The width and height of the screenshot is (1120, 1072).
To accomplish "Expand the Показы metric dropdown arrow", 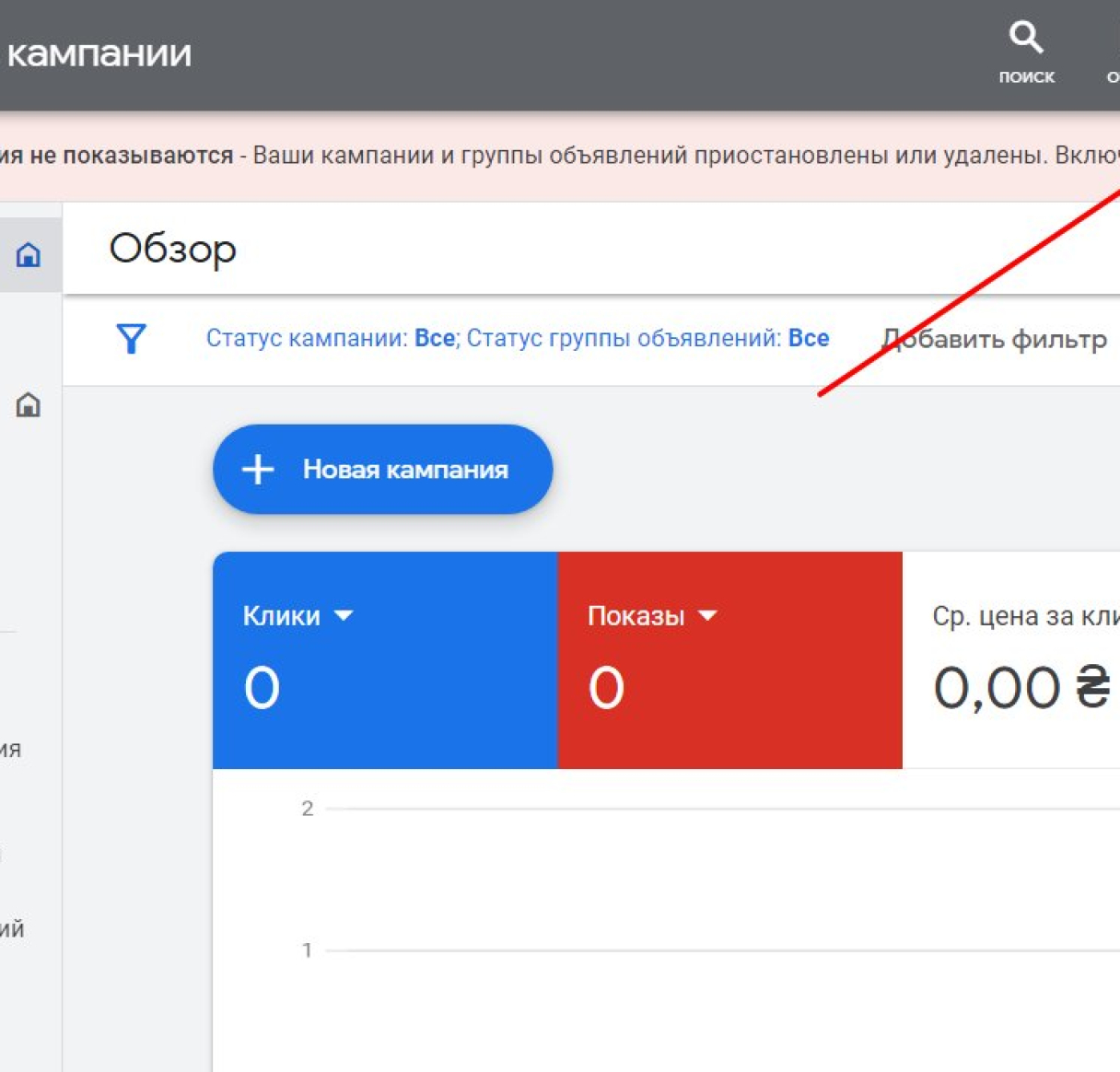I will (x=707, y=615).
